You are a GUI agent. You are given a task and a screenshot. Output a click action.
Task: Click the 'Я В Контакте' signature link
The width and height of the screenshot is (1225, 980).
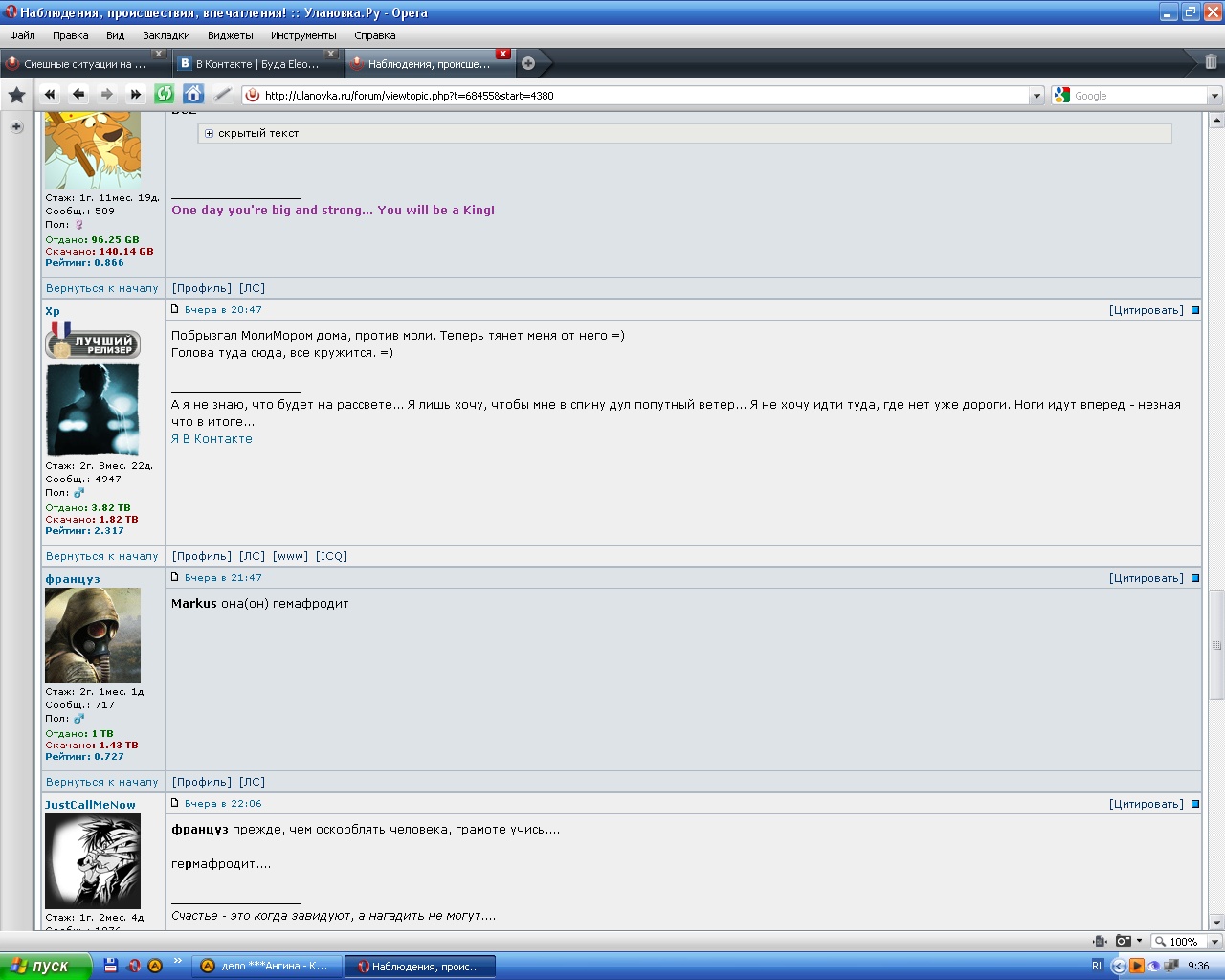(x=212, y=439)
